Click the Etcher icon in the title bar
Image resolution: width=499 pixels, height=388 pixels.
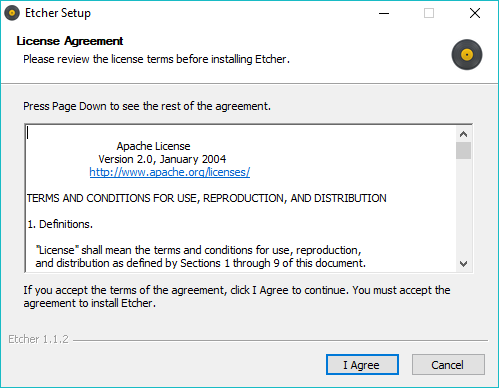tap(12, 13)
